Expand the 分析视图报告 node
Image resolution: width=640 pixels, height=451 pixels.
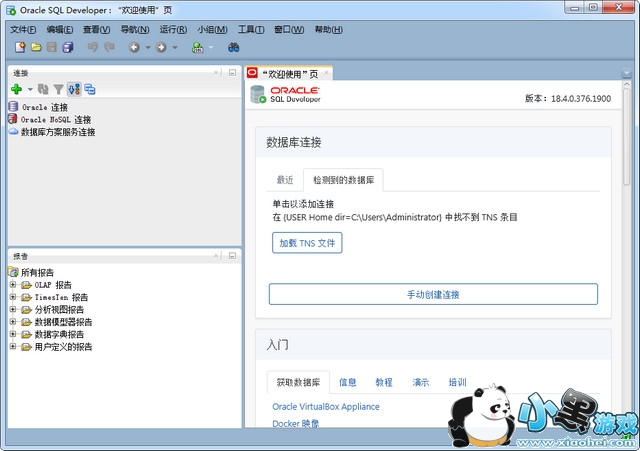click(13, 309)
